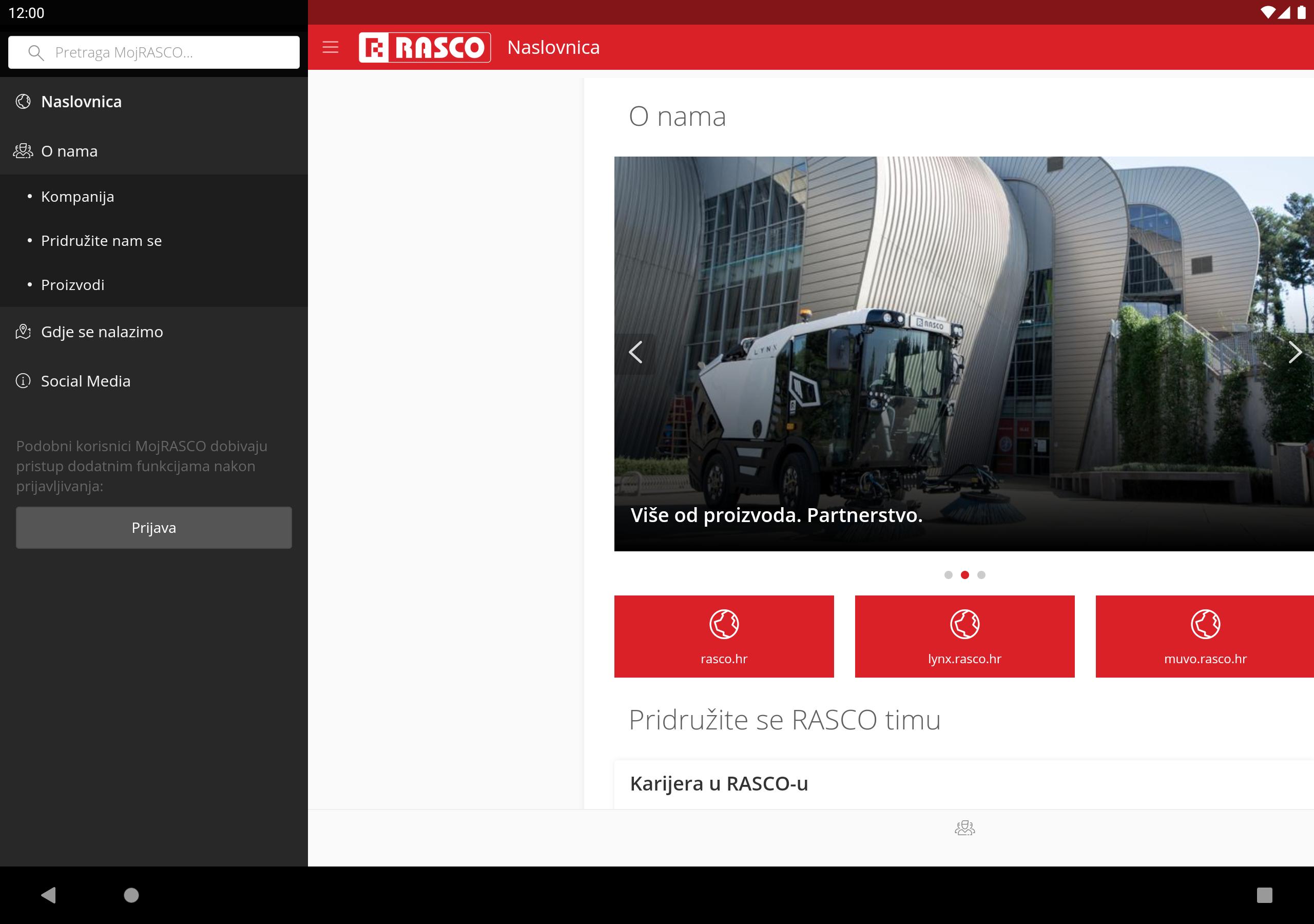This screenshot has height=924, width=1314.
Task: Select Naslovnica in the sidebar
Action: click(x=154, y=102)
